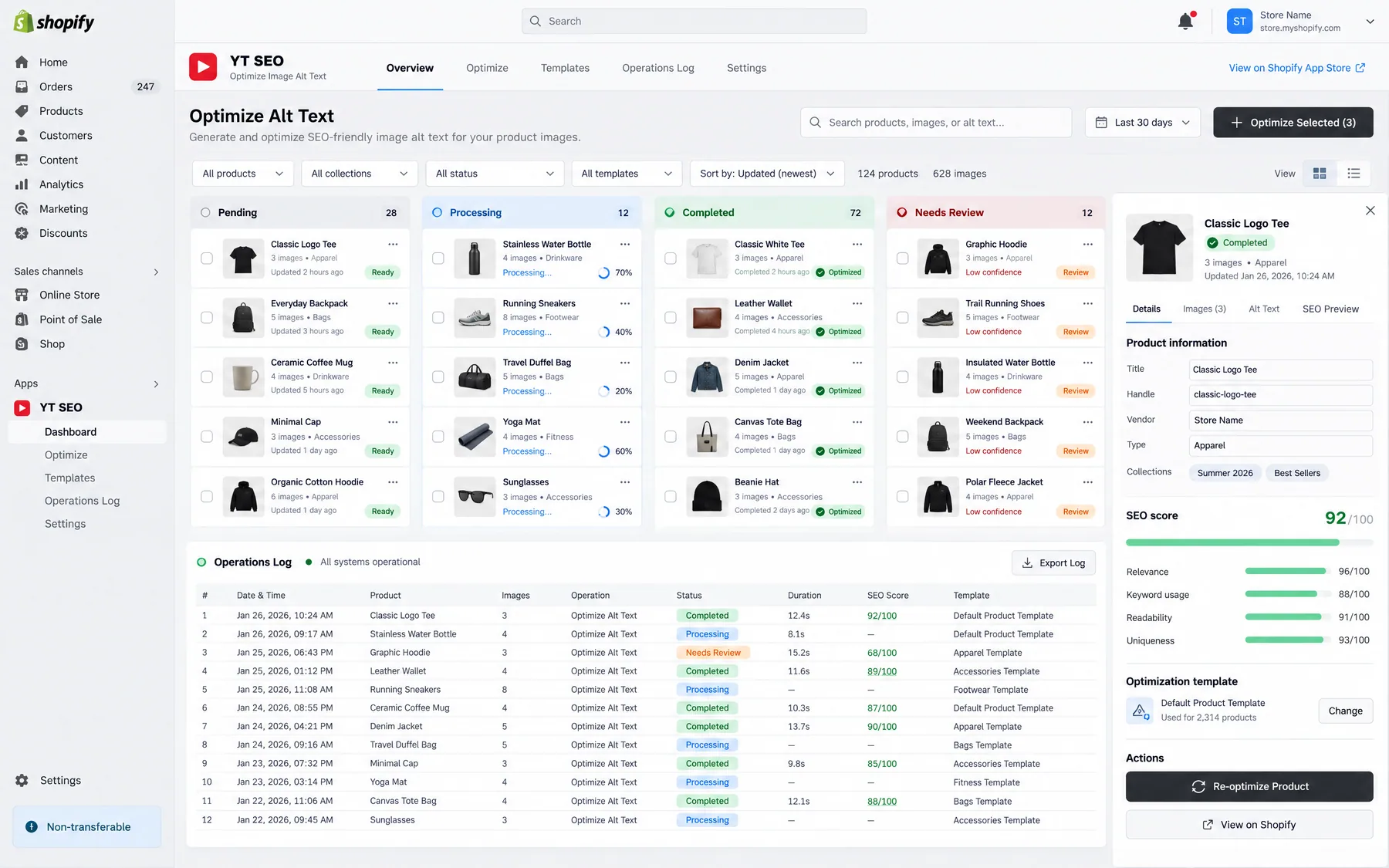The image size is (1389, 868).
Task: Open the All products filter dropdown
Action: pyautogui.click(x=242, y=174)
